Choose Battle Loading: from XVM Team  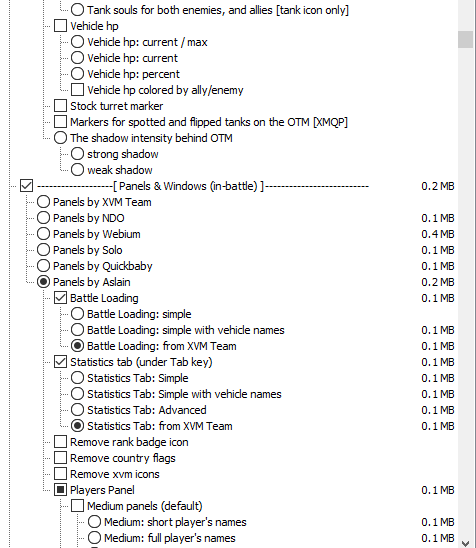(77, 346)
